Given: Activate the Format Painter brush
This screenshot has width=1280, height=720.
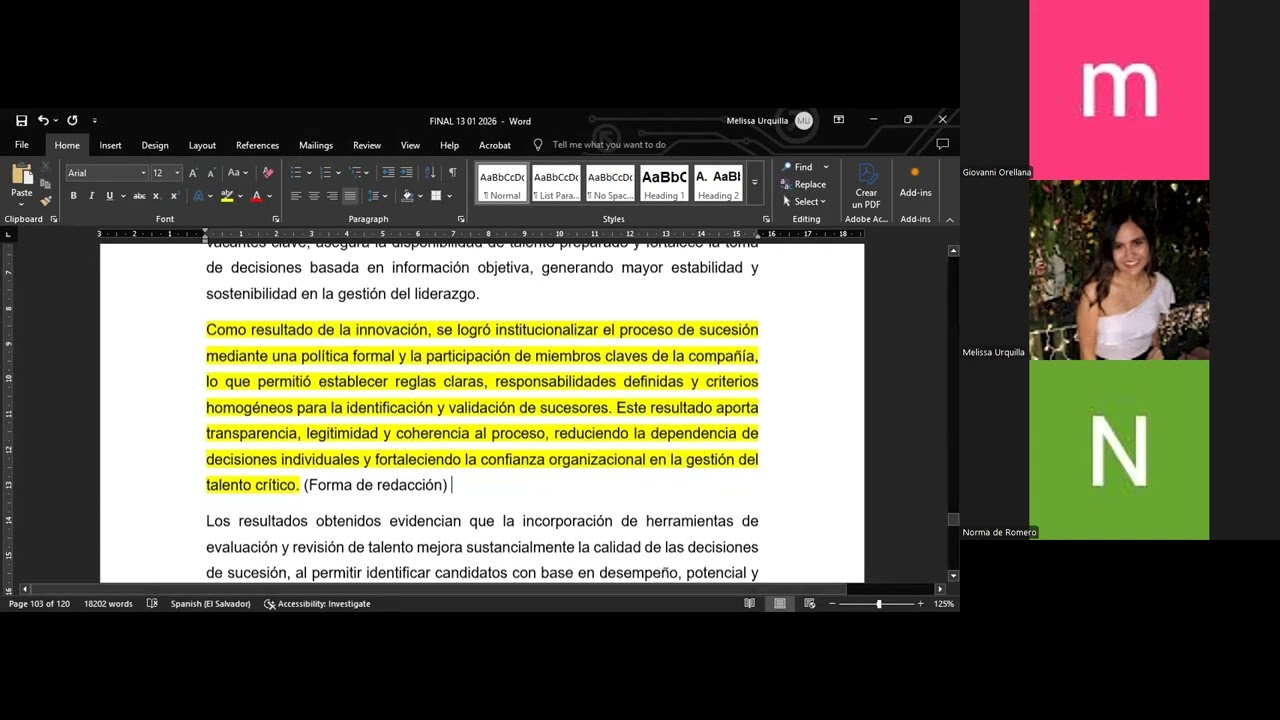Looking at the screenshot, I should pyautogui.click(x=45, y=200).
